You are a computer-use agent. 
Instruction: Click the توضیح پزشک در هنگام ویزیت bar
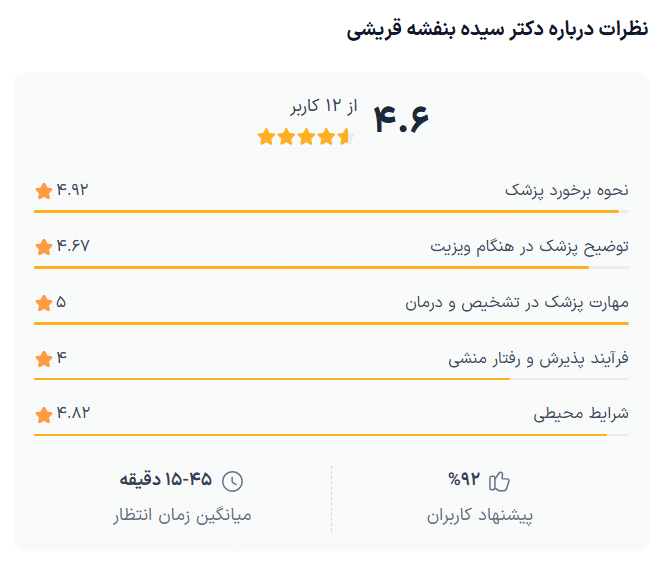click(x=331, y=267)
